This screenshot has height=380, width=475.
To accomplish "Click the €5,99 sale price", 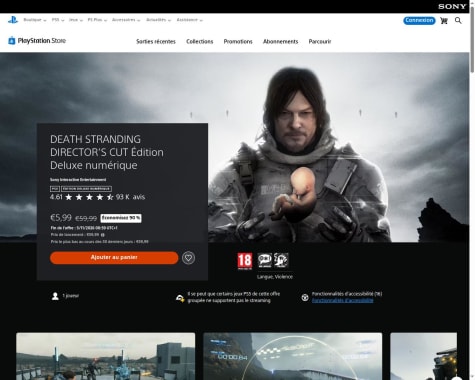I will pyautogui.click(x=61, y=218).
